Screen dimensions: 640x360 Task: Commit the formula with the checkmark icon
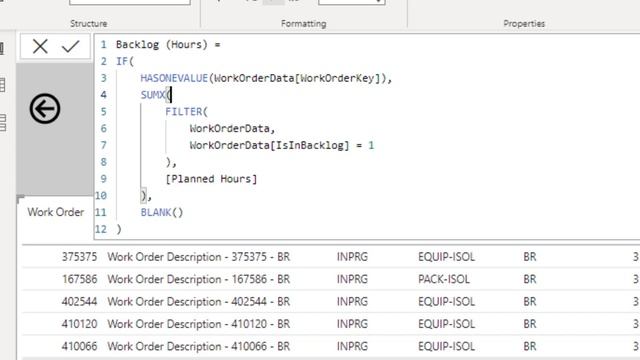pyautogui.click(x=70, y=46)
